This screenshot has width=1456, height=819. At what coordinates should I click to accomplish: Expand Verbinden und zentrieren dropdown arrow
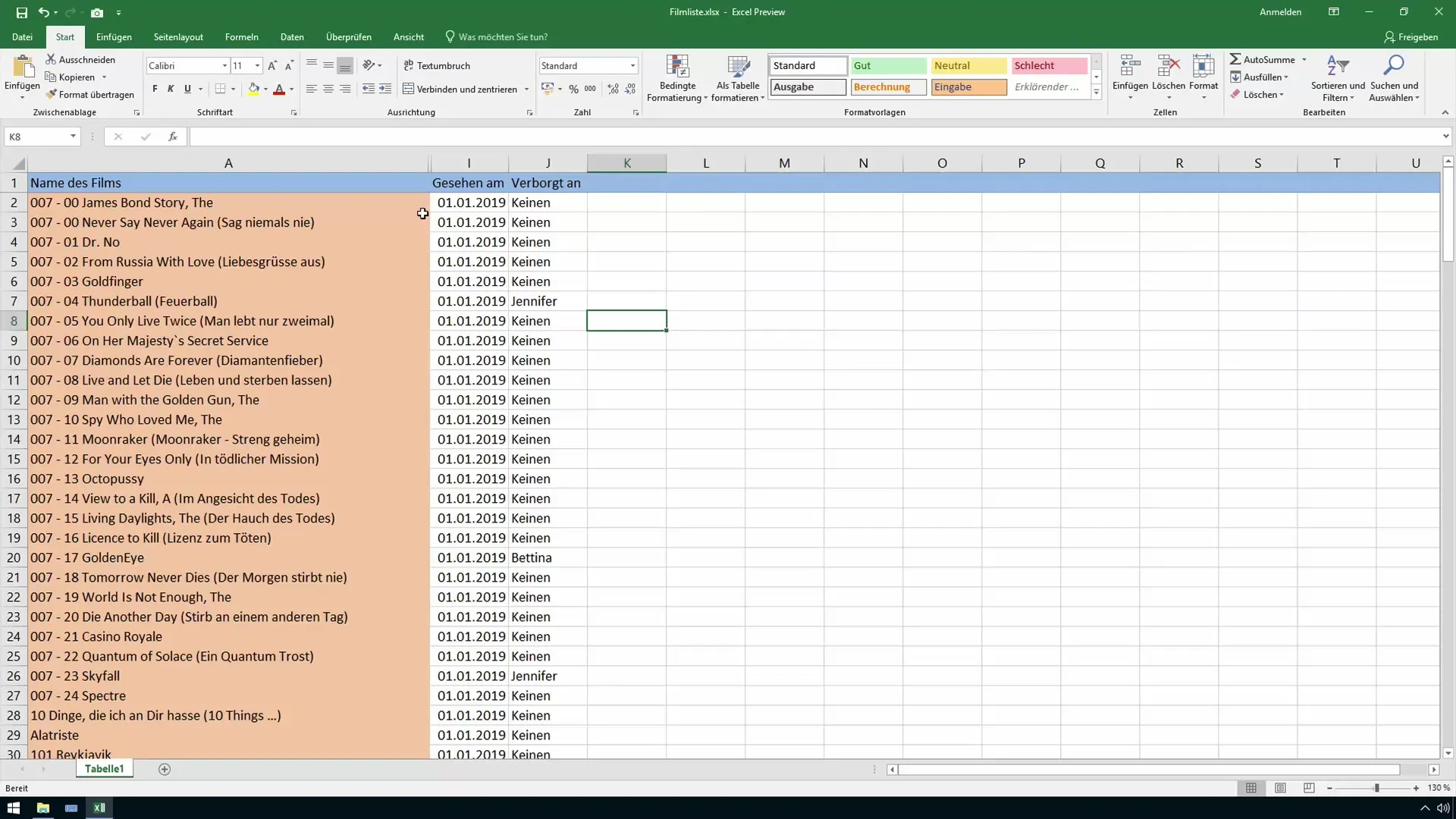[526, 89]
